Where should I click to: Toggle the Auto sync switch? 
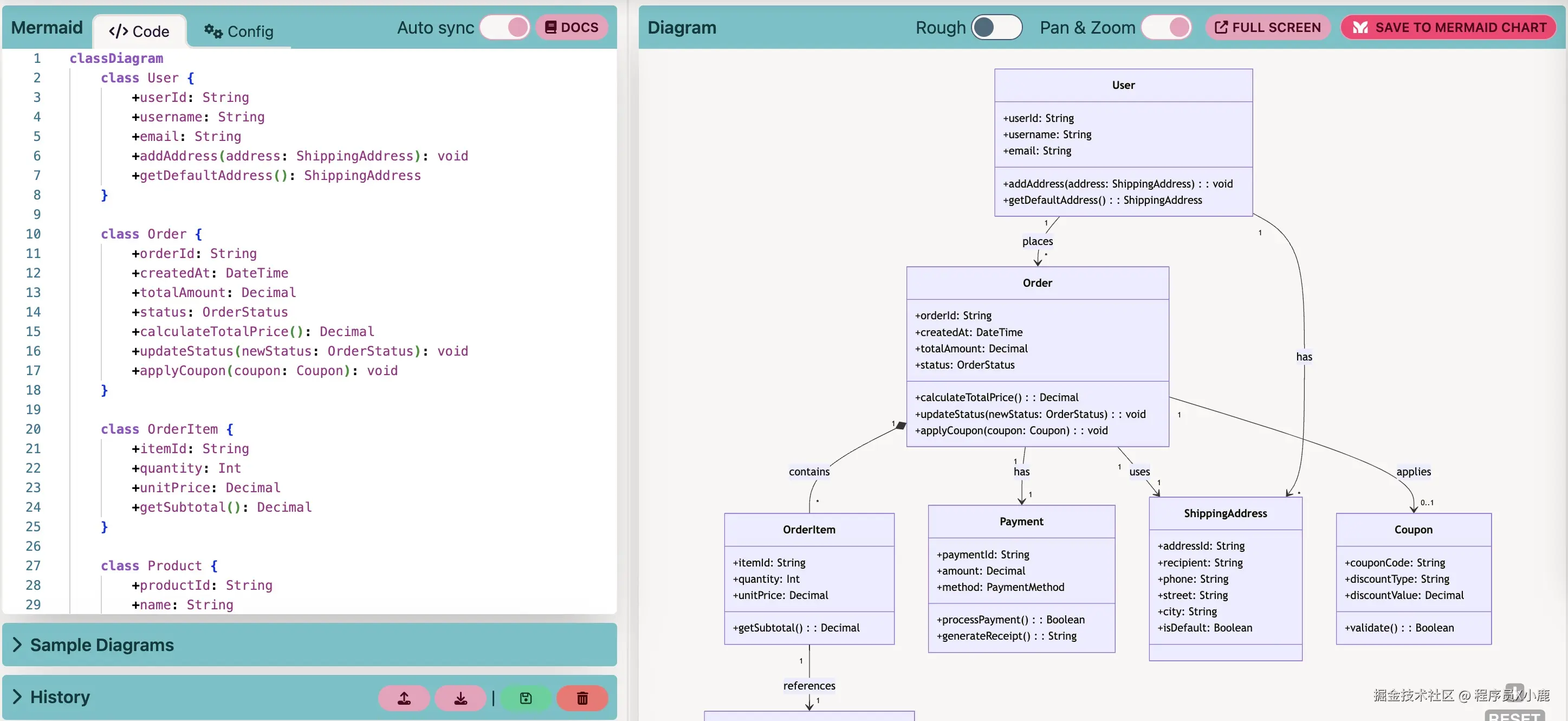click(x=505, y=28)
